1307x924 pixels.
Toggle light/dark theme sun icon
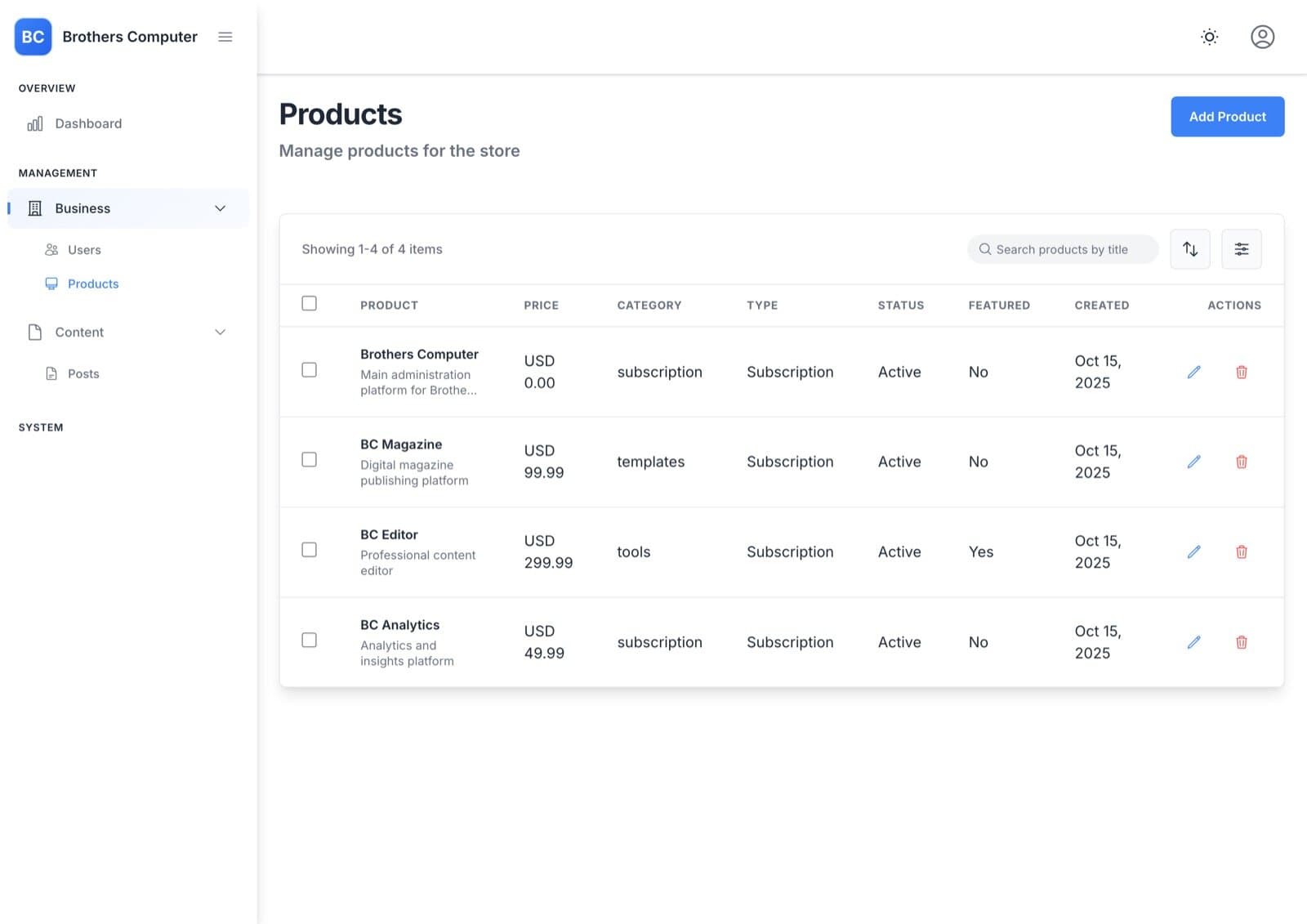(x=1210, y=37)
